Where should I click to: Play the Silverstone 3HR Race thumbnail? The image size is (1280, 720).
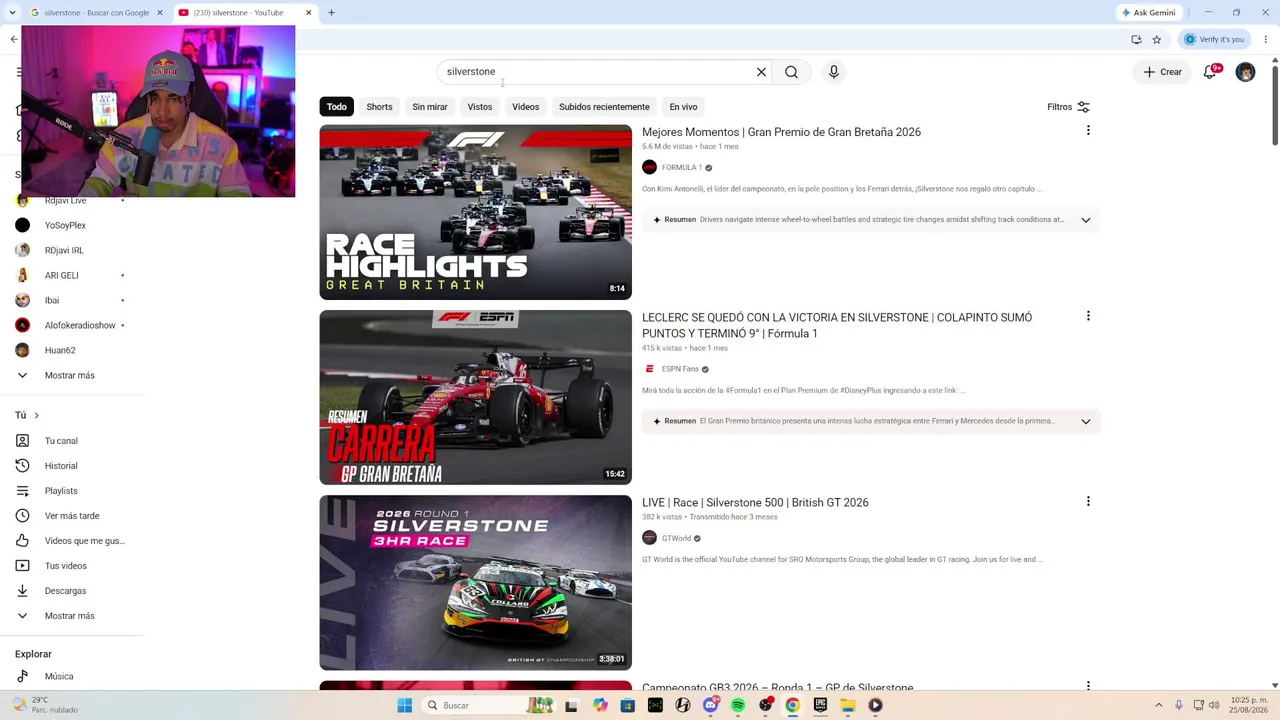tap(476, 583)
